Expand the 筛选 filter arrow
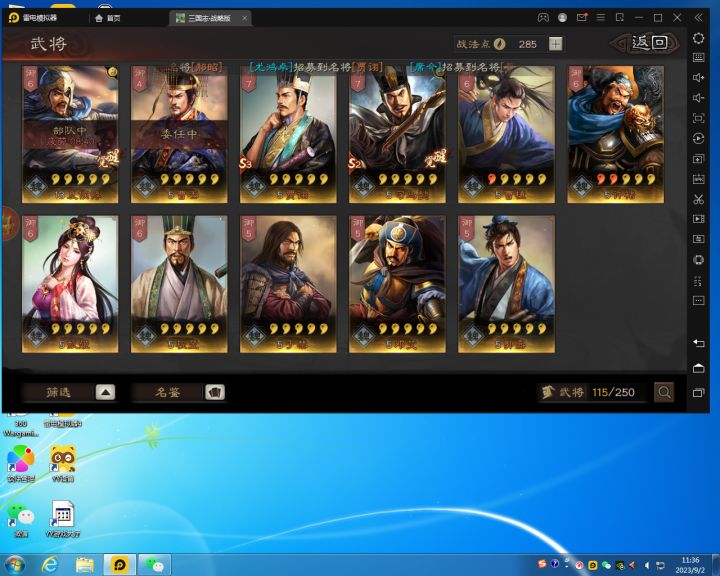Viewport: 720px width, 576px height. (106, 392)
